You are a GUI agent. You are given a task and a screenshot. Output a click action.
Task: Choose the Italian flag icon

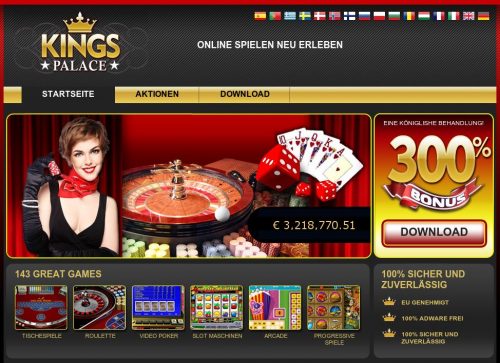(454, 16)
